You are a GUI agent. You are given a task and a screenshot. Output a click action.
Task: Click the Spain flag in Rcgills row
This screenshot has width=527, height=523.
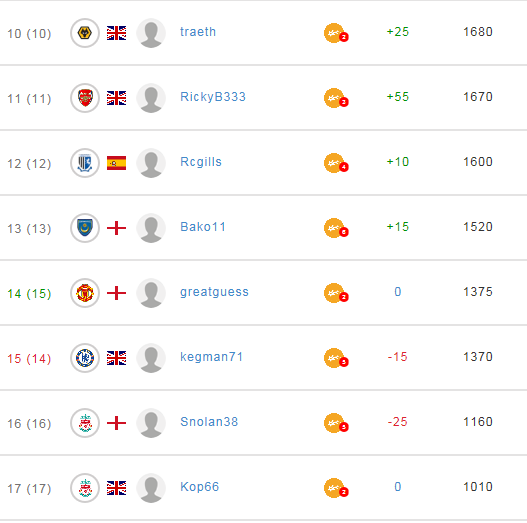[116, 163]
